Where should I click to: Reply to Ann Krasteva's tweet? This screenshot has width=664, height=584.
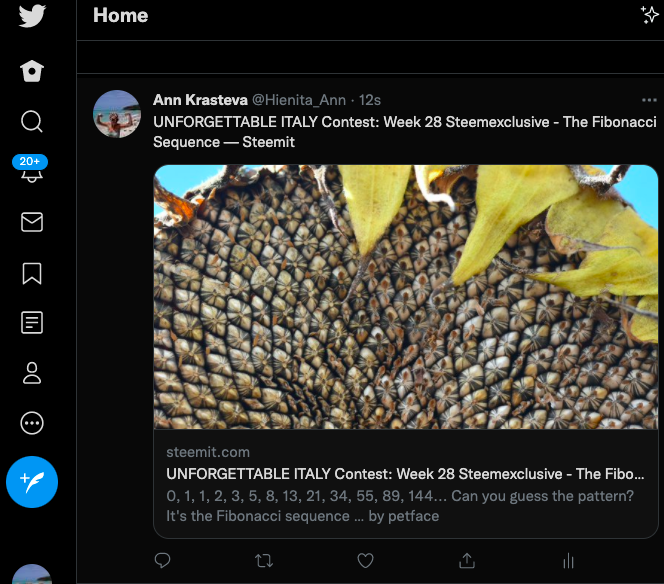pos(162,561)
